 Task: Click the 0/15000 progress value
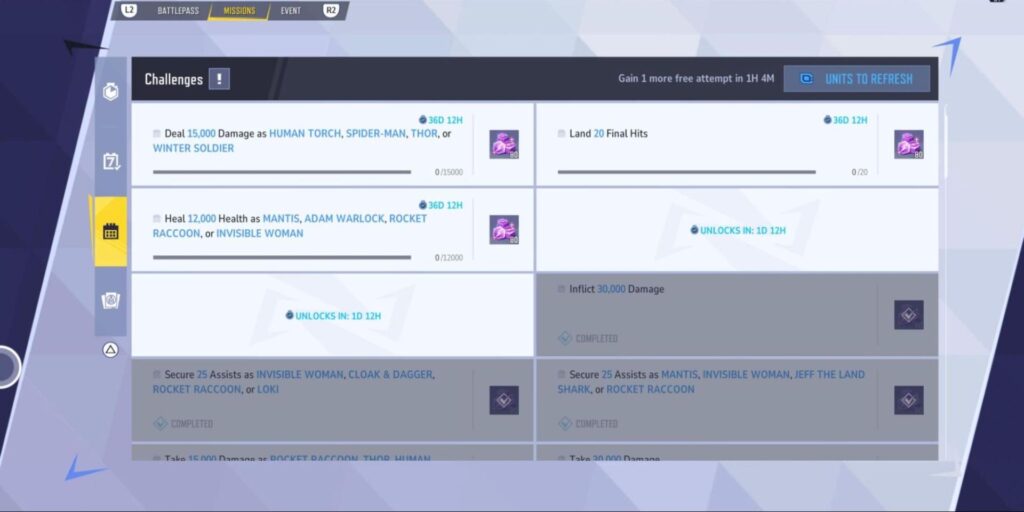click(449, 172)
